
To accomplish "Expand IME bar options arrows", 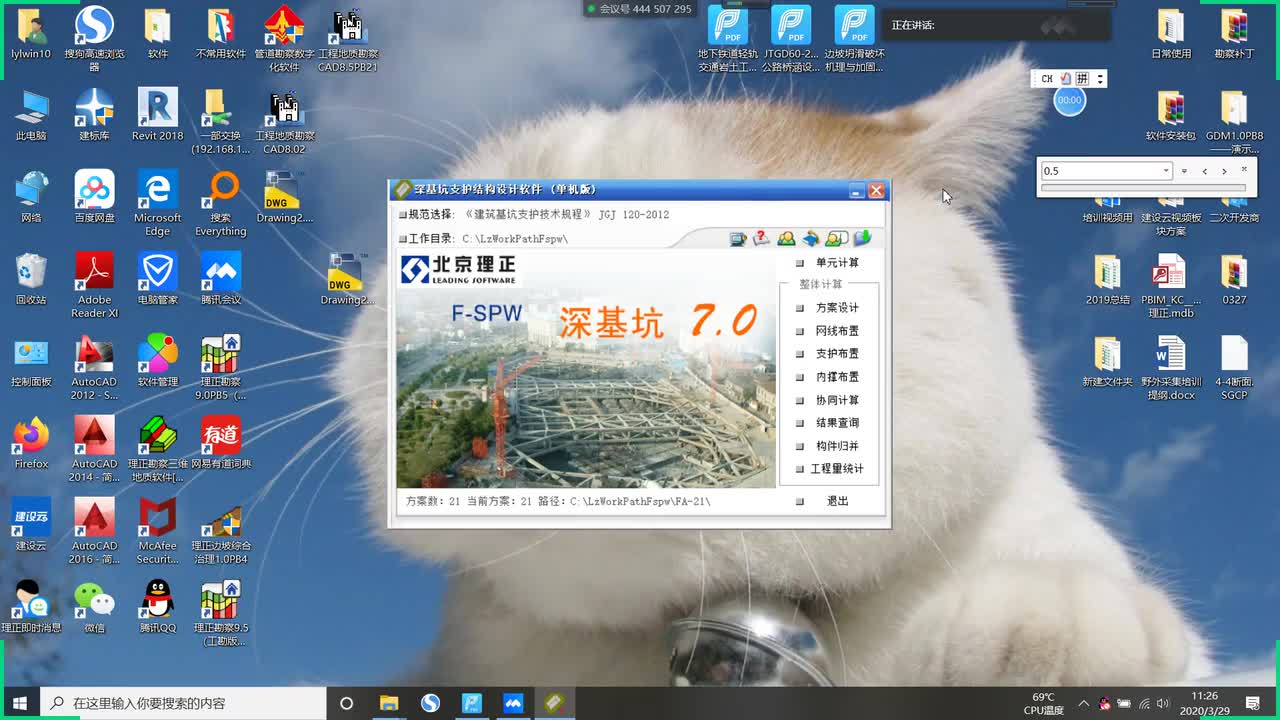I will tap(1100, 79).
